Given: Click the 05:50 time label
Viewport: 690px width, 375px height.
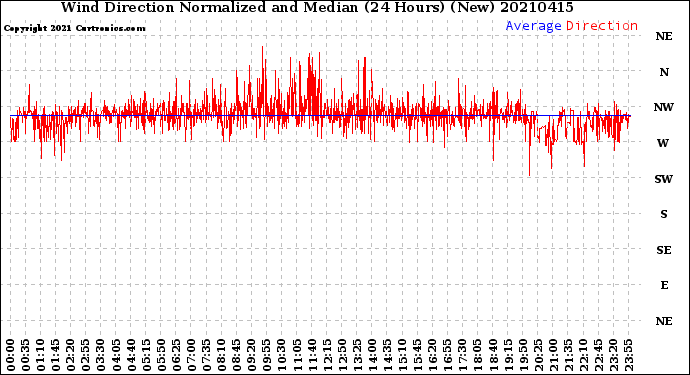Looking at the screenshot, I should coord(161,355).
